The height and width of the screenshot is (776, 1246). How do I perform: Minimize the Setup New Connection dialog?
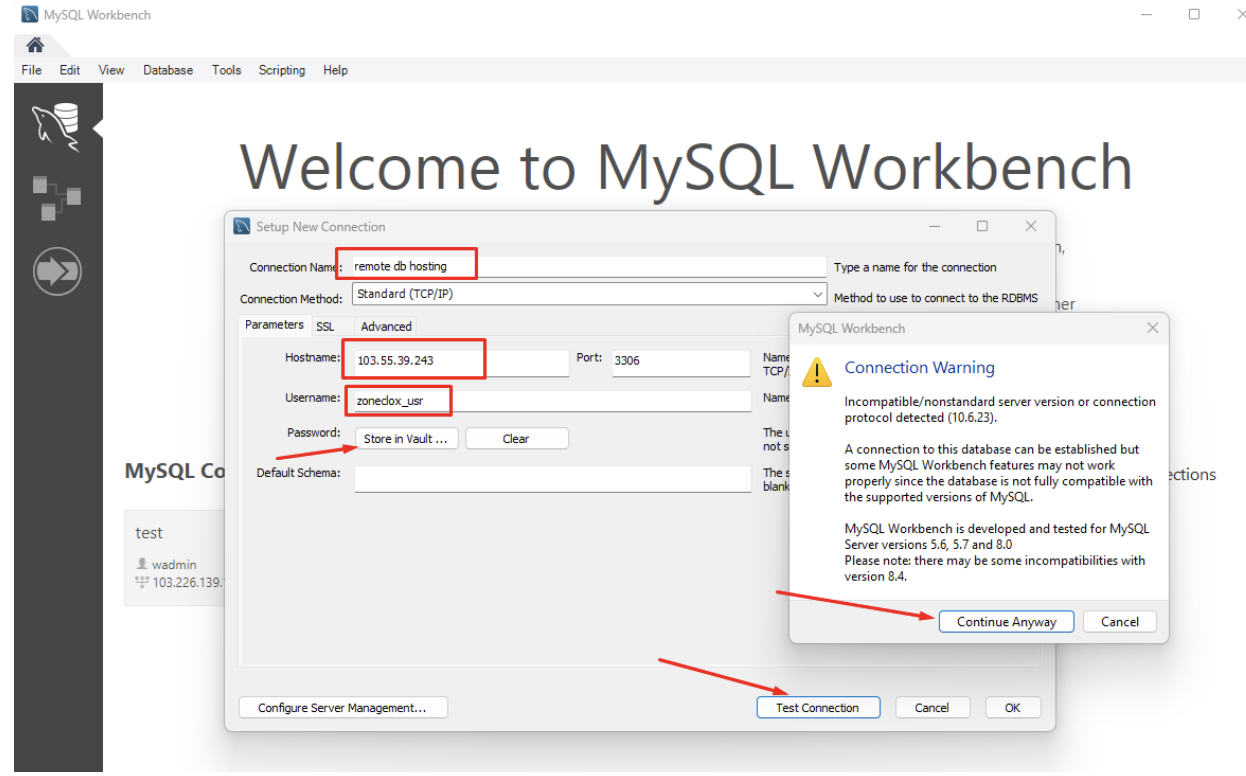point(934,227)
